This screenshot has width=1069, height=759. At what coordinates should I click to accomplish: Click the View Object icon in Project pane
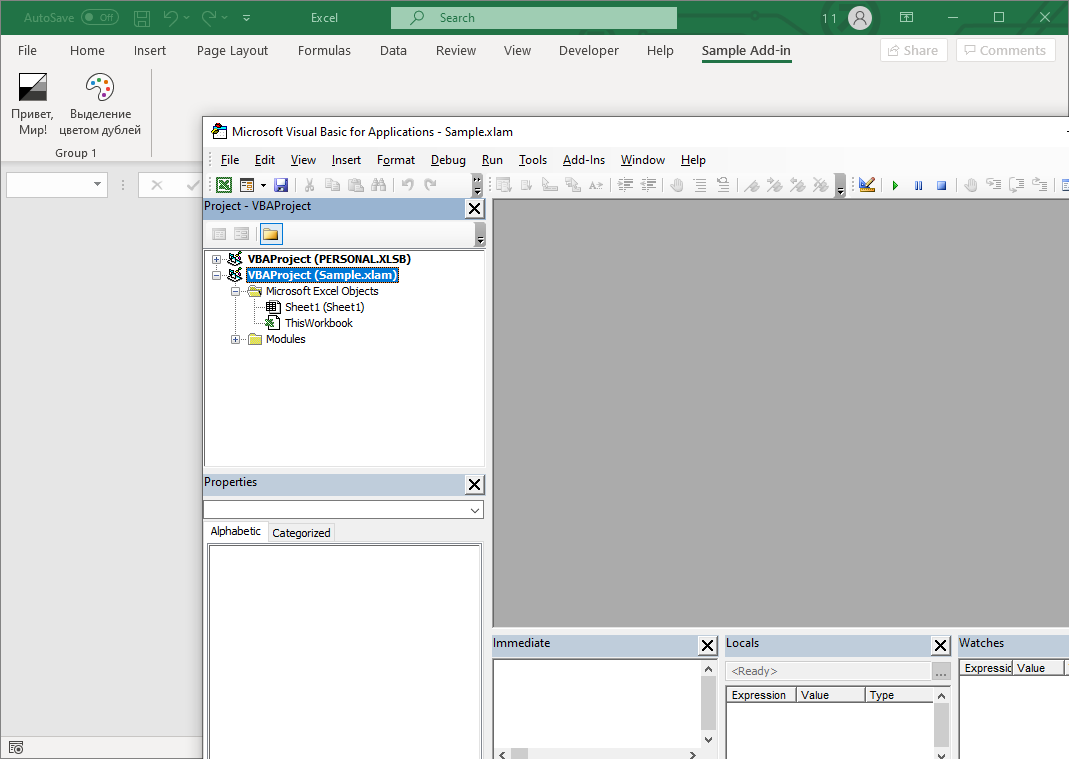241,235
